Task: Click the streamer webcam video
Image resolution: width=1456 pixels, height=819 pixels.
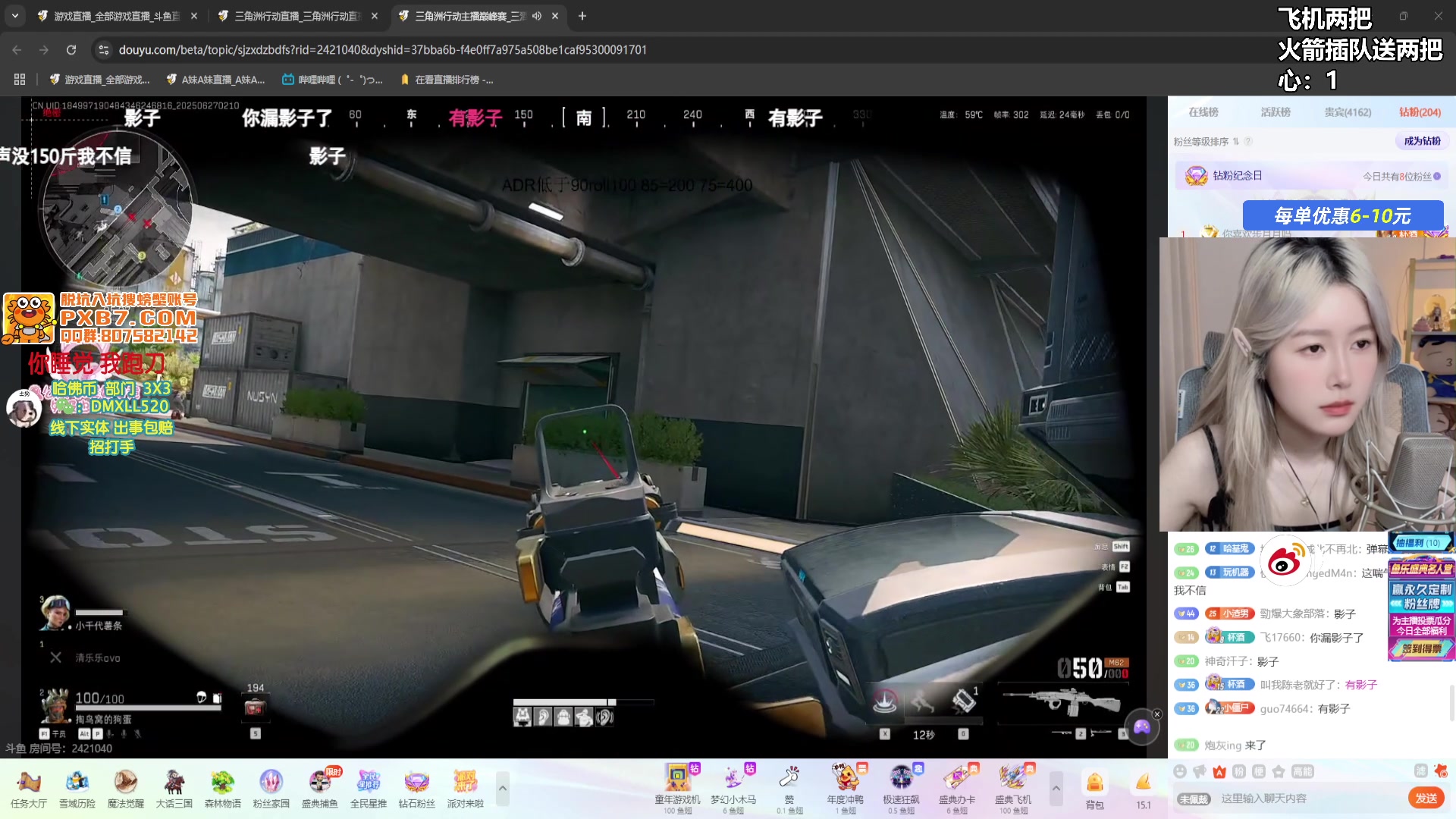Action: [1307, 384]
